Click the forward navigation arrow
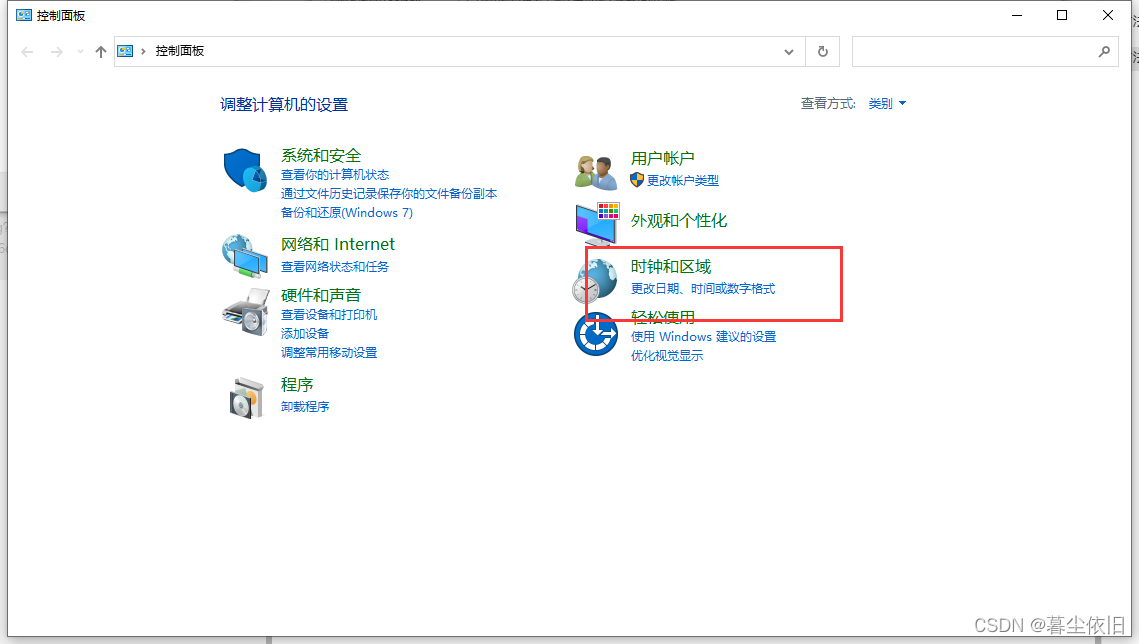The height and width of the screenshot is (644, 1139). tap(57, 52)
